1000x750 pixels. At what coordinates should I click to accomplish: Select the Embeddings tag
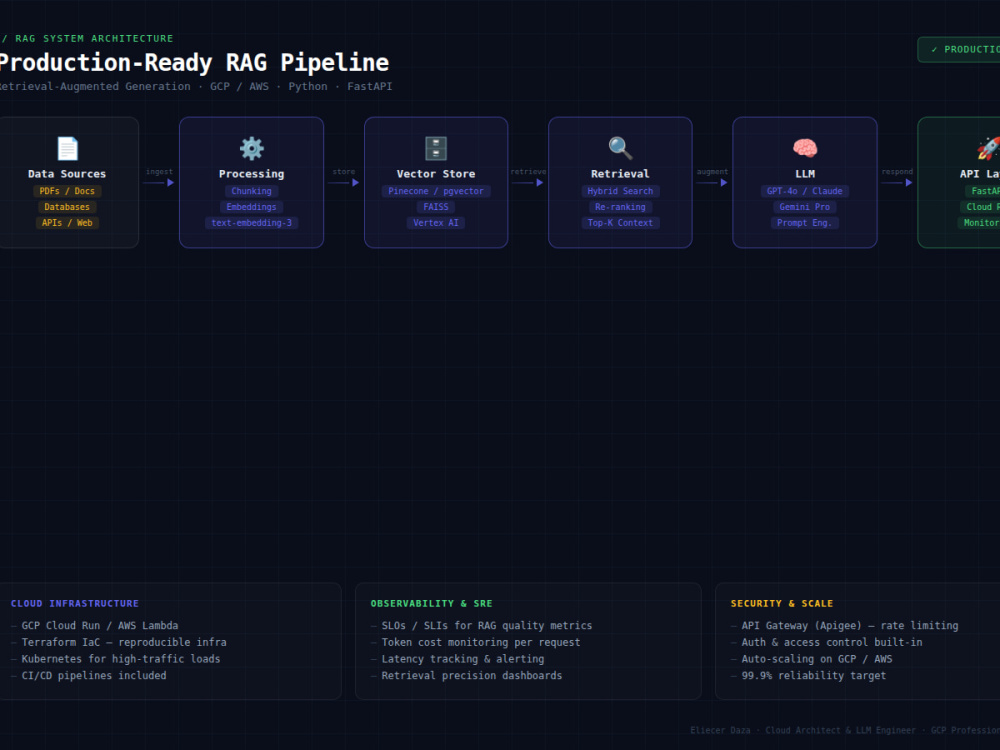coord(251,207)
